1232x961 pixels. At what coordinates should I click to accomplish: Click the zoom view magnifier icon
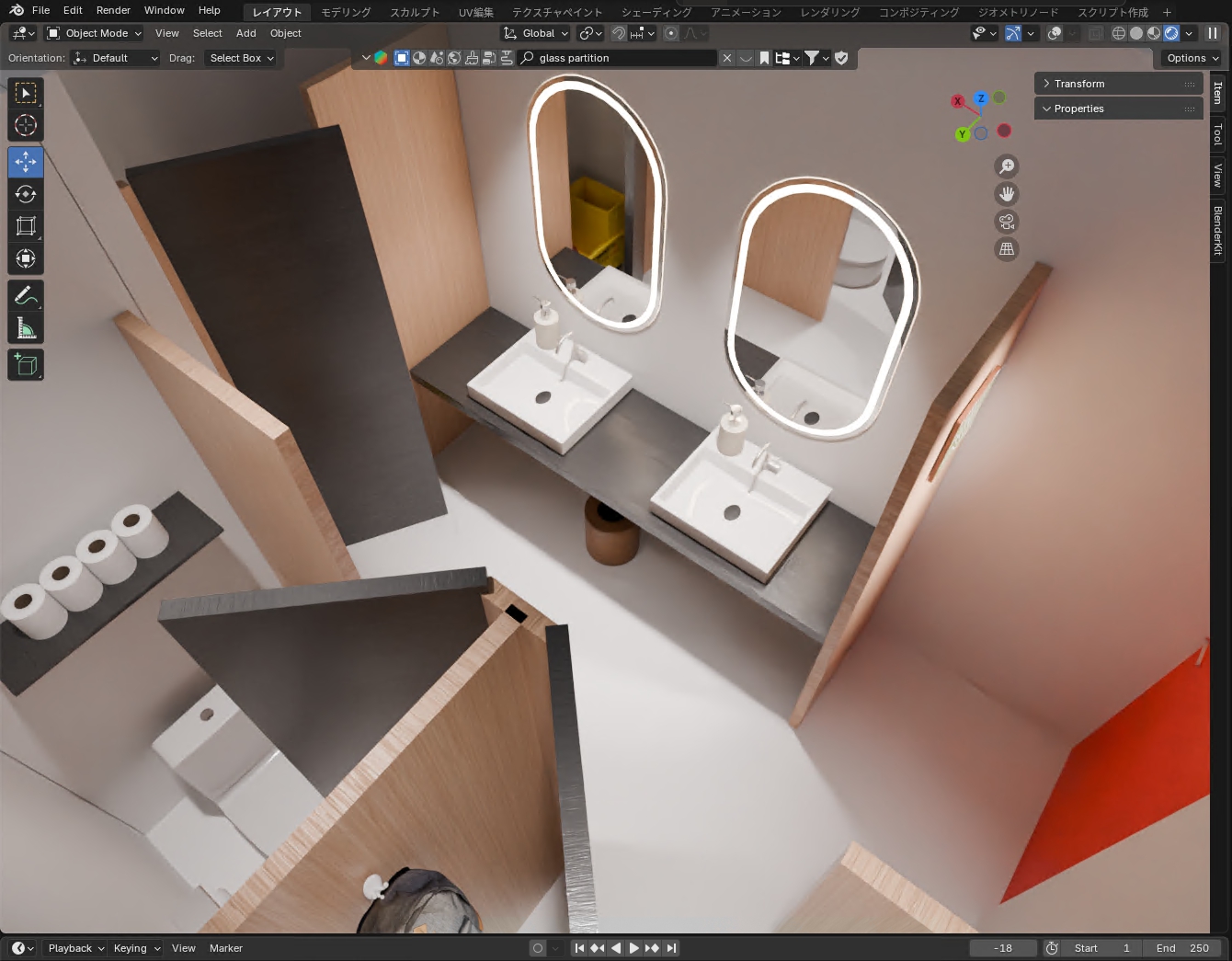click(x=1007, y=166)
